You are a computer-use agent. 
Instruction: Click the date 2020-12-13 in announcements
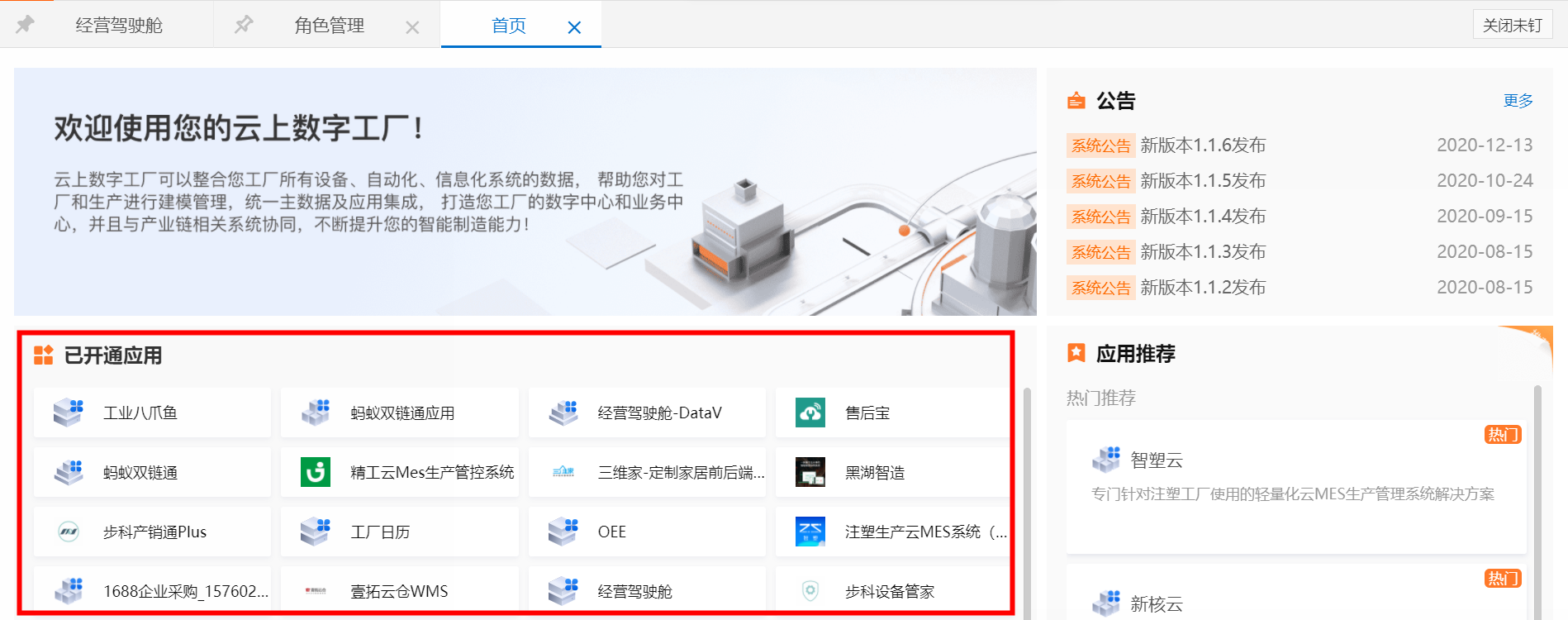pyautogui.click(x=1485, y=145)
